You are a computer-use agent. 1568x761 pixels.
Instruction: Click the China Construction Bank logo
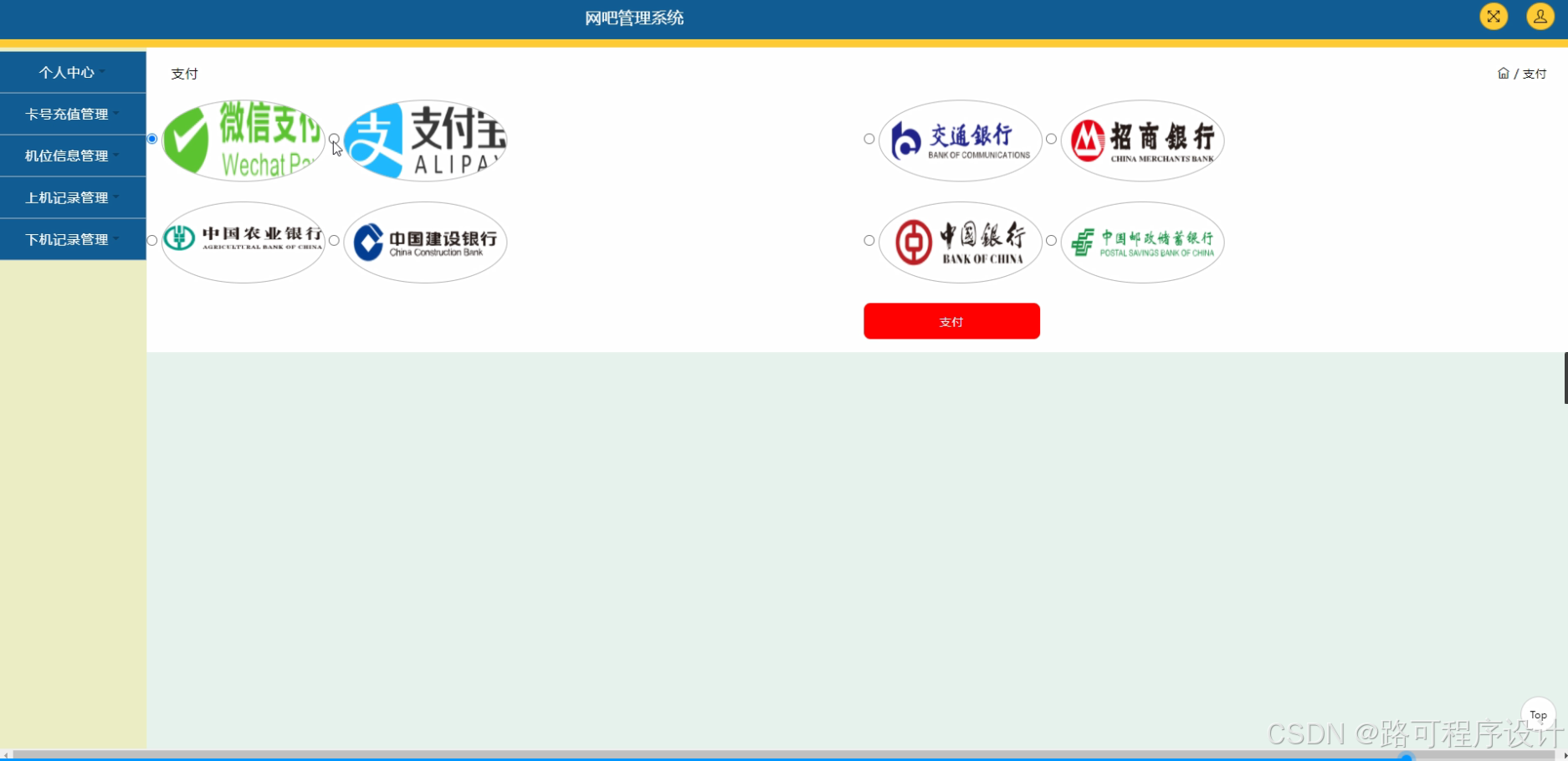[x=425, y=242]
